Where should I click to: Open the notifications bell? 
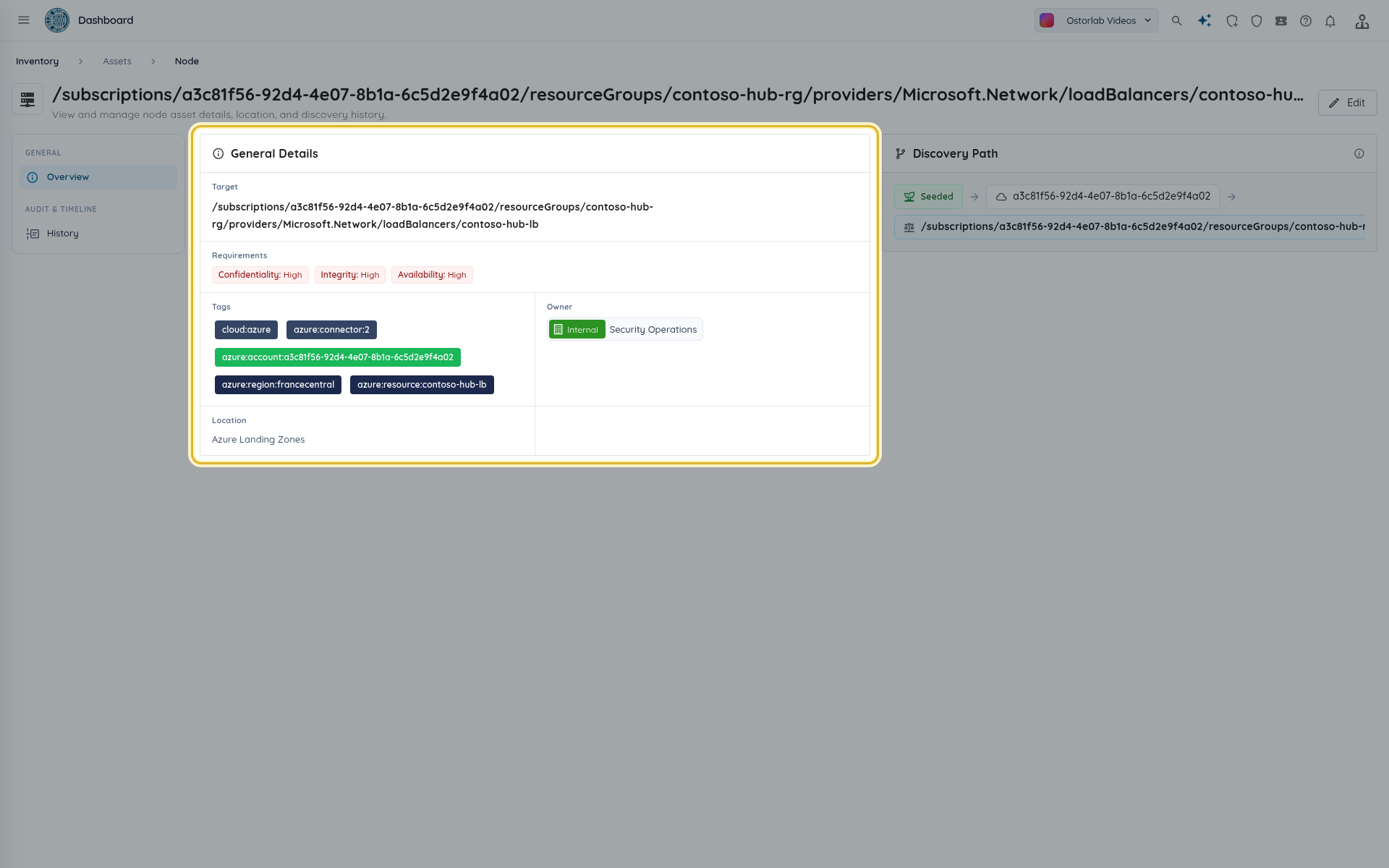click(1330, 21)
